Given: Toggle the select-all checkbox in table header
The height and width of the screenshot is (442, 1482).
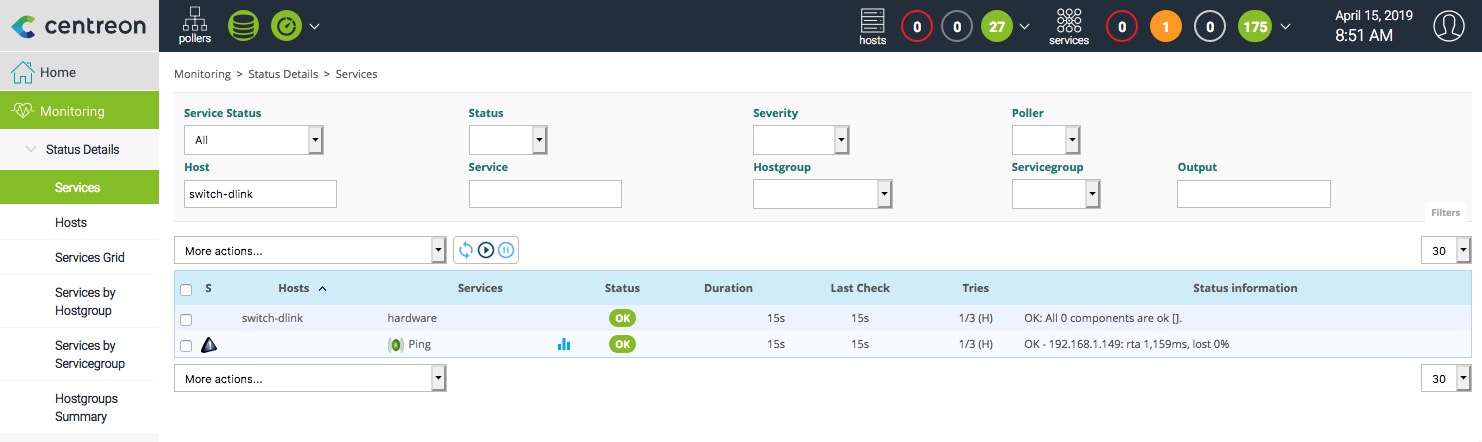Looking at the screenshot, I should tap(186, 289).
